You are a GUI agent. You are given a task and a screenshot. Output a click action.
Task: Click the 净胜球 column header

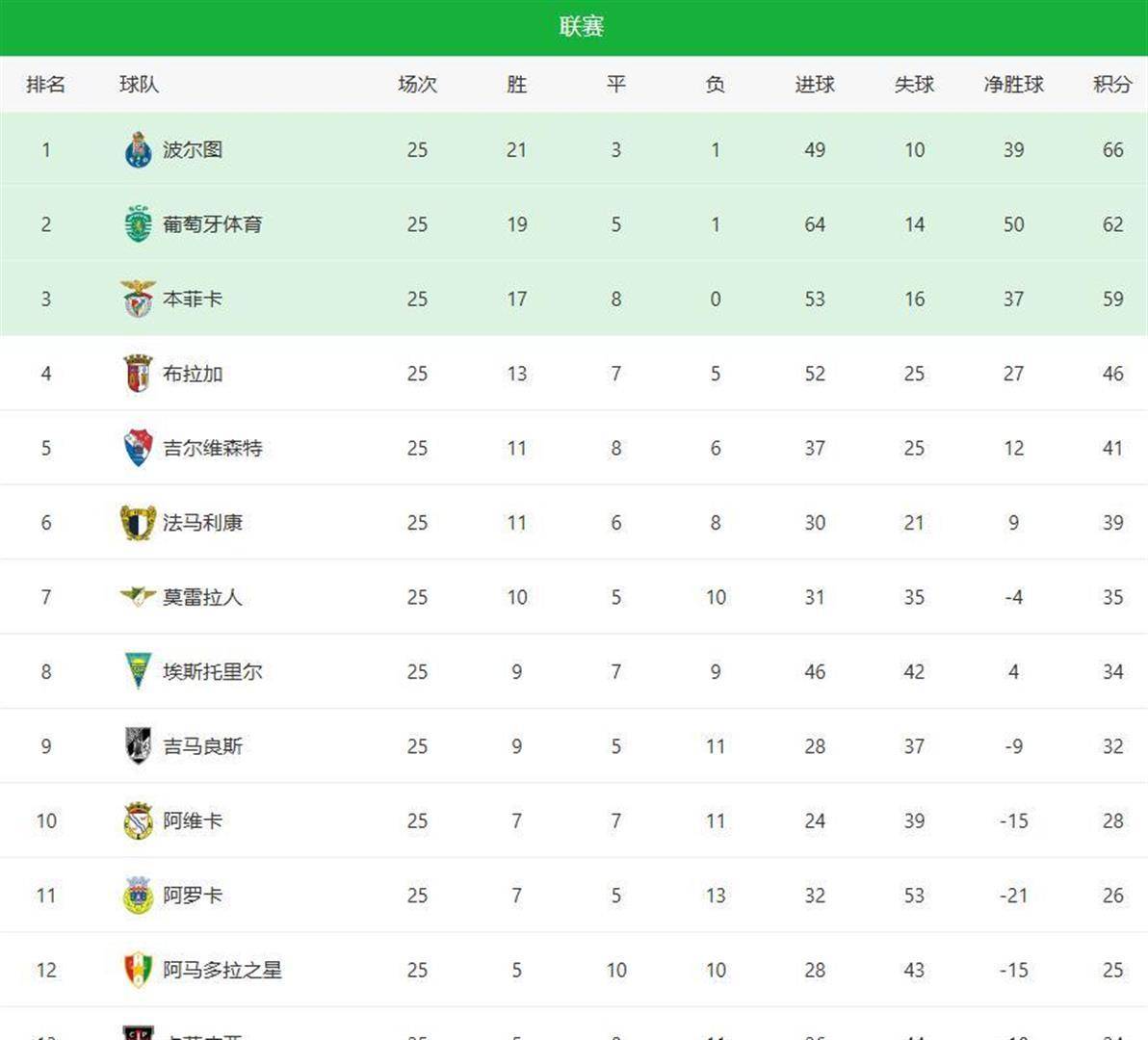(x=1013, y=85)
